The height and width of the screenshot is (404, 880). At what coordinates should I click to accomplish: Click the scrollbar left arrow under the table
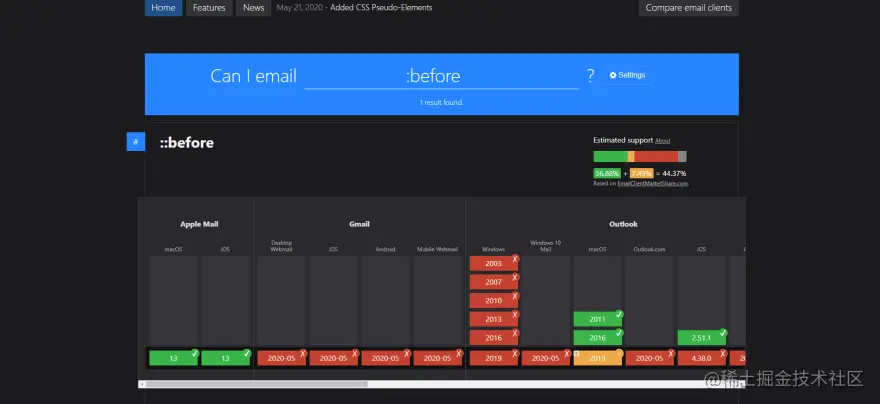(142, 384)
